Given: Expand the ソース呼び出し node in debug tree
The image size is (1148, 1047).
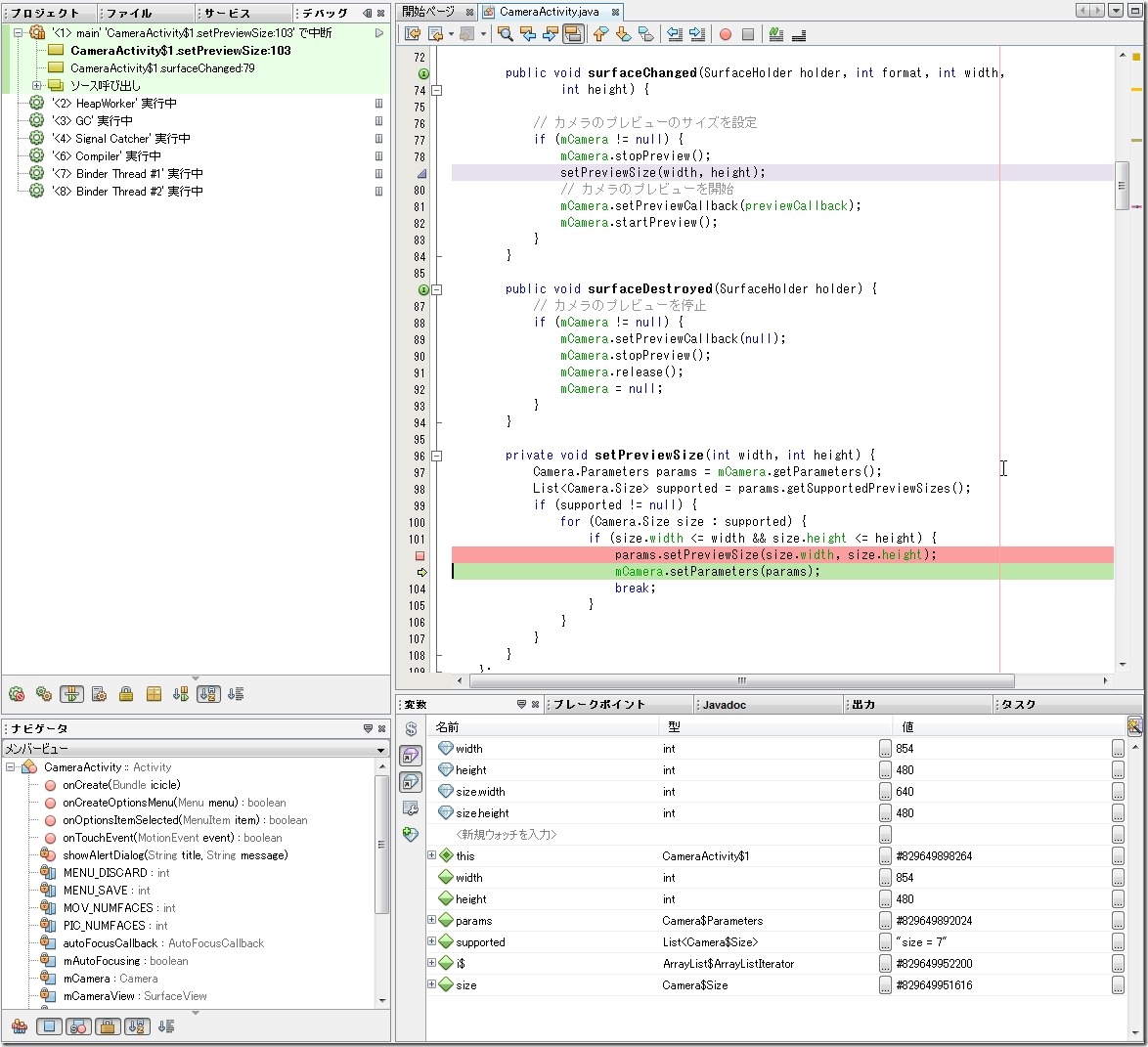Looking at the screenshot, I should tap(37, 86).
